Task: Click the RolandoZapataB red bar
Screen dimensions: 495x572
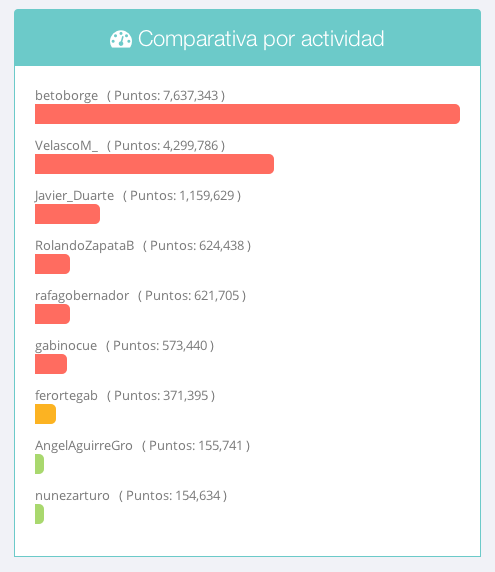Action: point(53,264)
